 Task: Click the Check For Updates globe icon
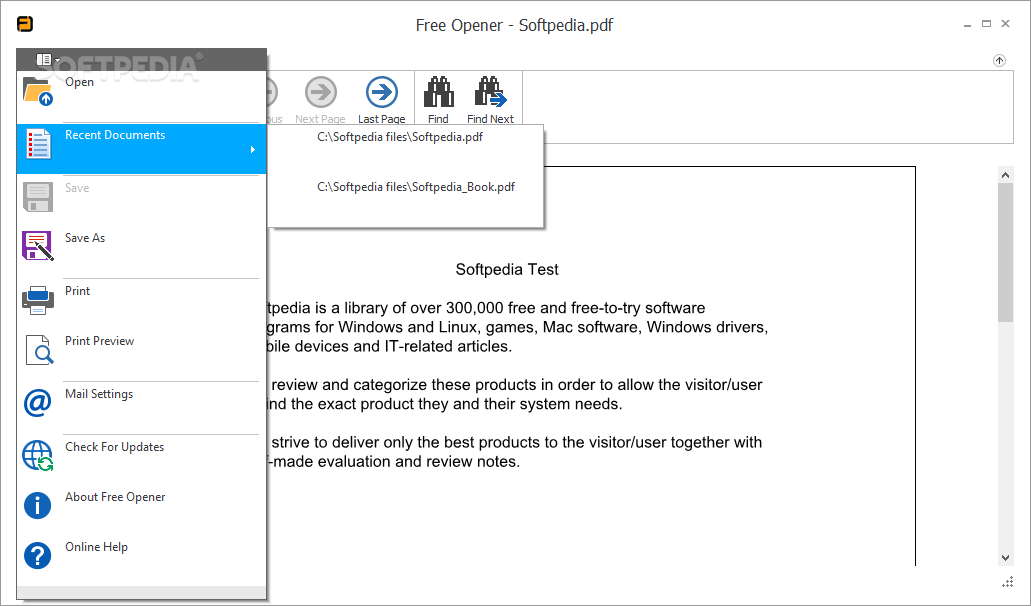37,455
